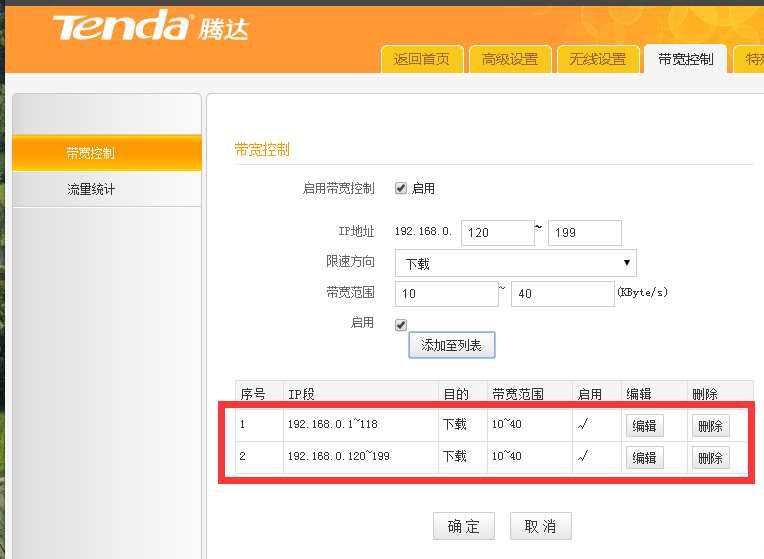This screenshot has height=559, width=764.
Task: Open the 返回首页 tab
Action: click(x=422, y=59)
